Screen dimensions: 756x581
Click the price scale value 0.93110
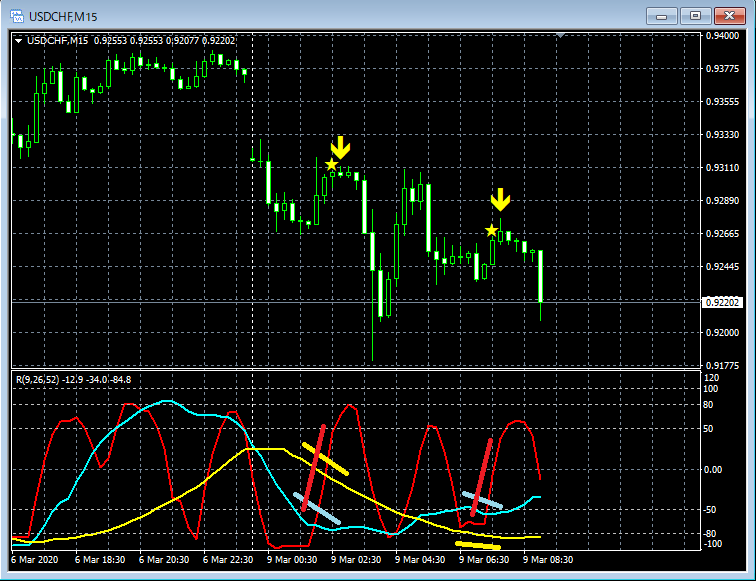722,168
